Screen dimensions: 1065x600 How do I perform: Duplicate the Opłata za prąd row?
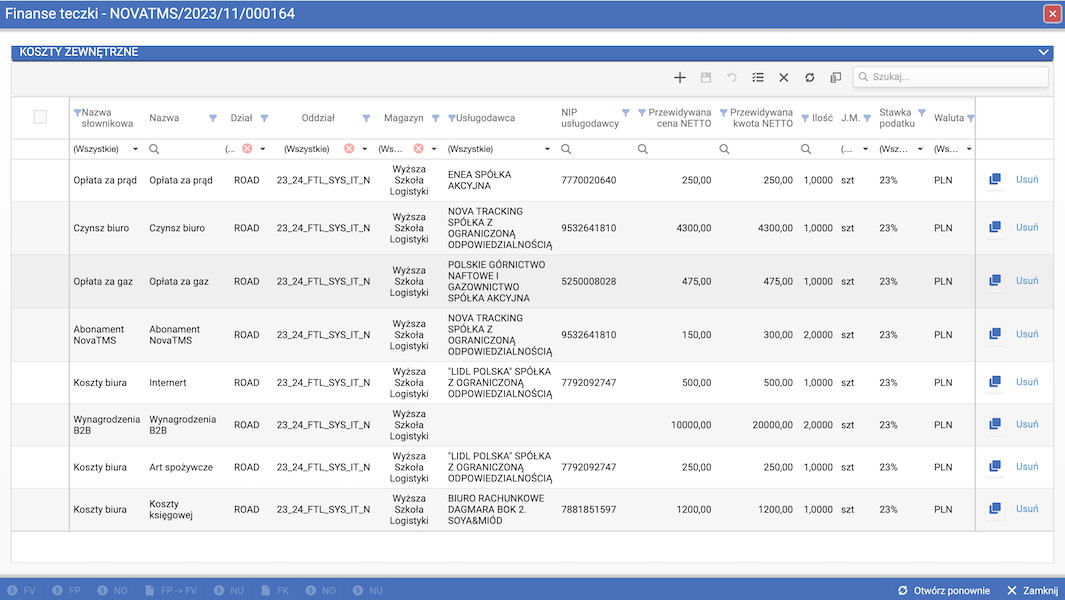[x=994, y=180]
